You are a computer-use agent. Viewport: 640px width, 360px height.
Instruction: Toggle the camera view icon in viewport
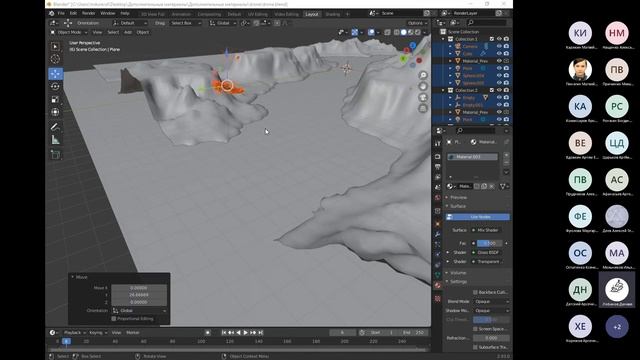(x=423, y=98)
